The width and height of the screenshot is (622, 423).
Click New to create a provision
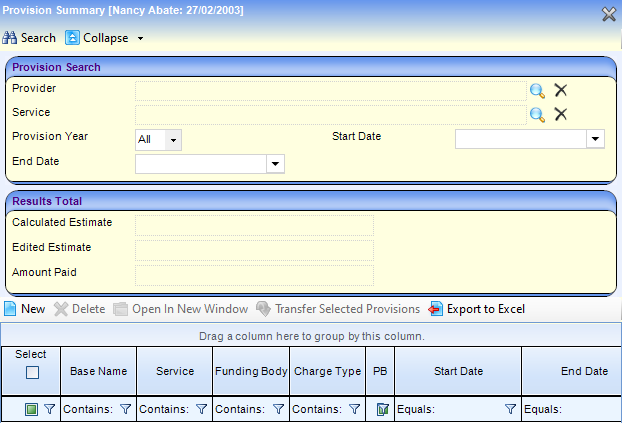point(24,309)
